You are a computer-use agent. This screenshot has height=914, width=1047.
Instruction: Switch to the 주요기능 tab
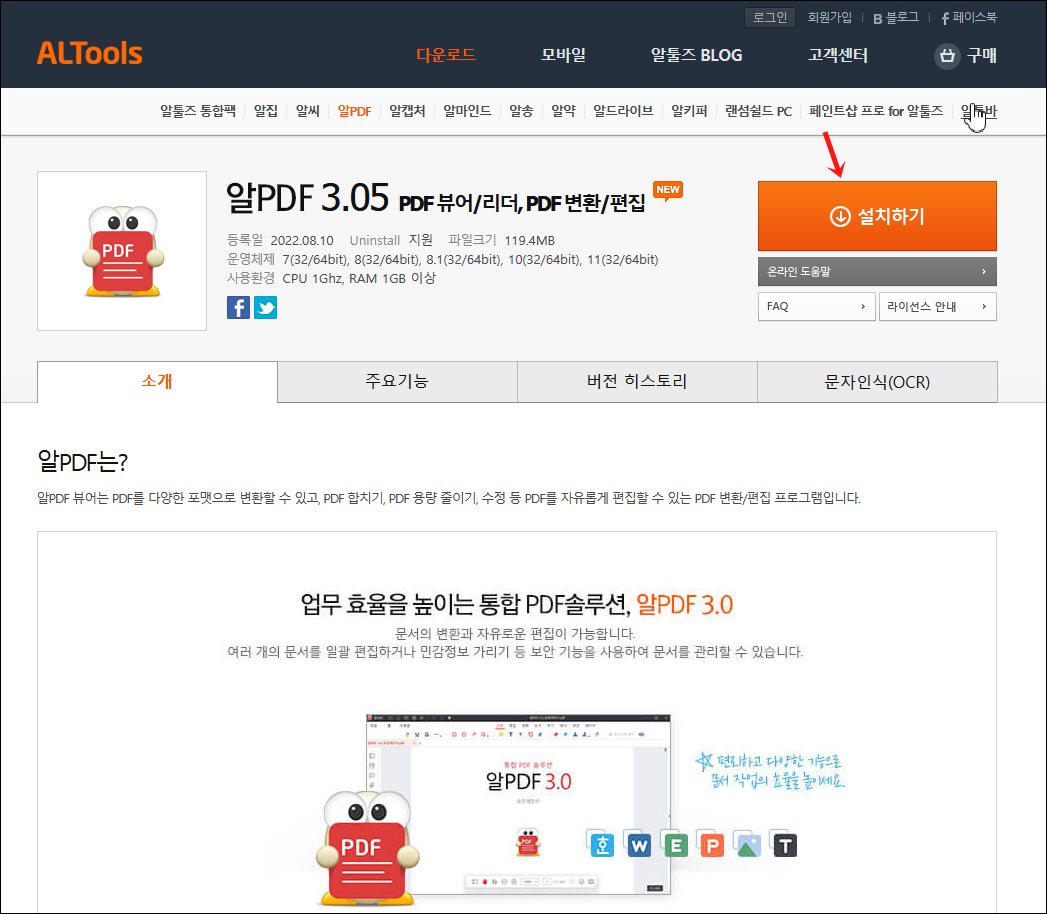pos(397,382)
